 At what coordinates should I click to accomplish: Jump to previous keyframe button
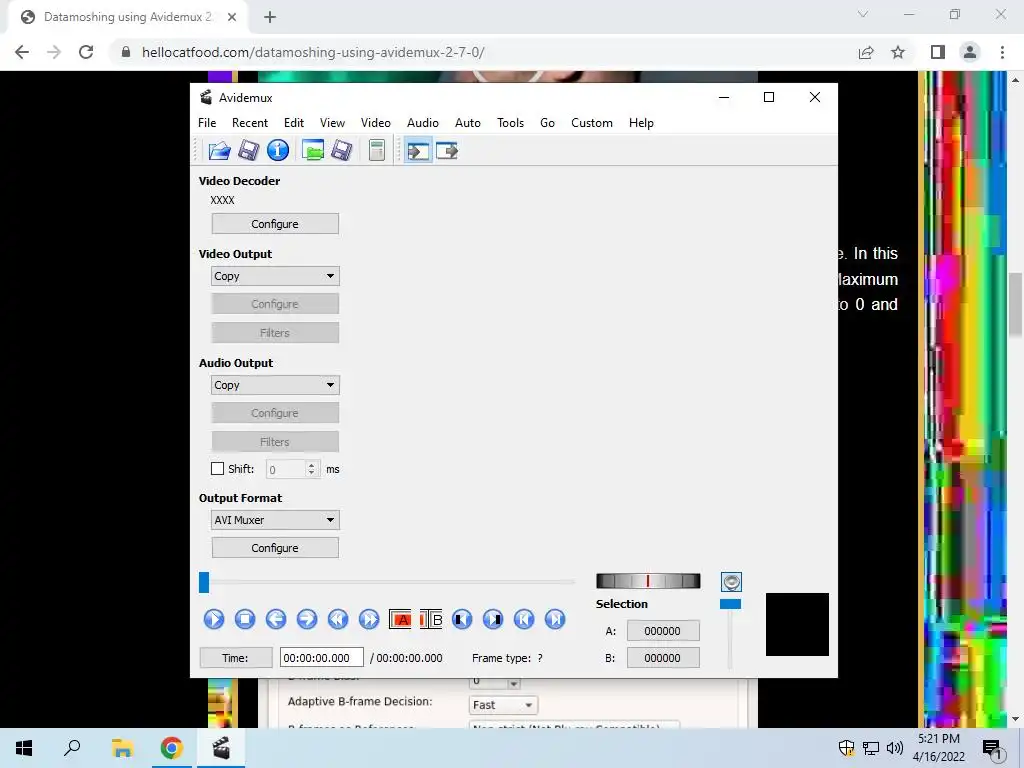tap(338, 619)
